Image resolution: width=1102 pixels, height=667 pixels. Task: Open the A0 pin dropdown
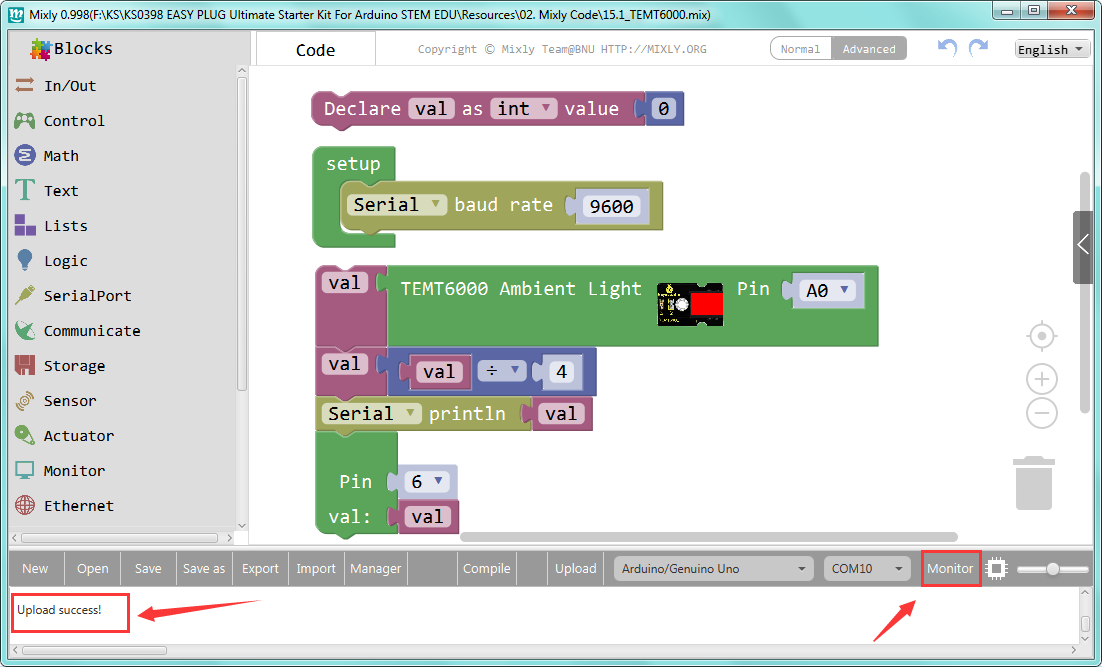click(828, 290)
